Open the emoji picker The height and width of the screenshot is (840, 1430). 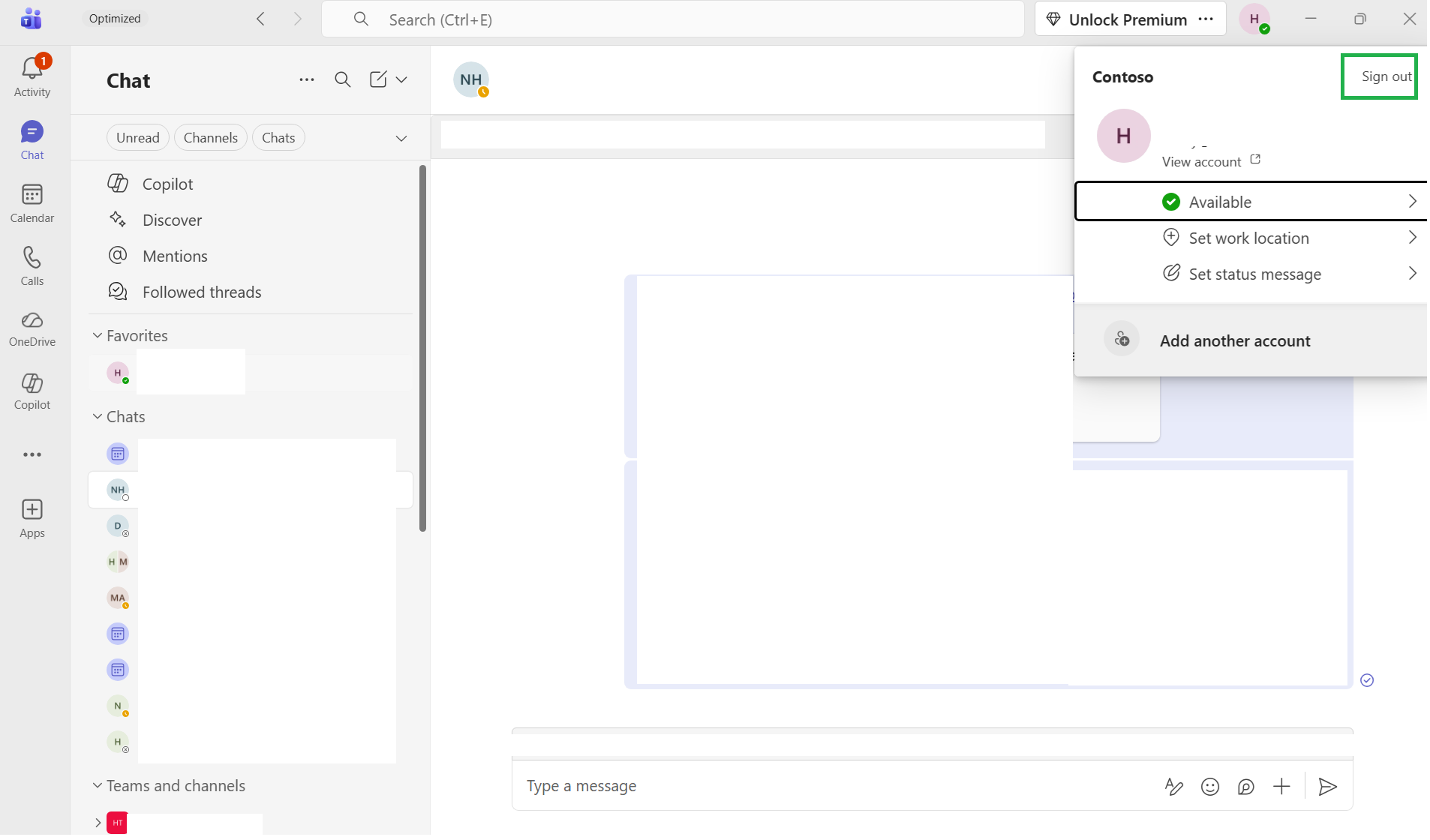tap(1210, 786)
